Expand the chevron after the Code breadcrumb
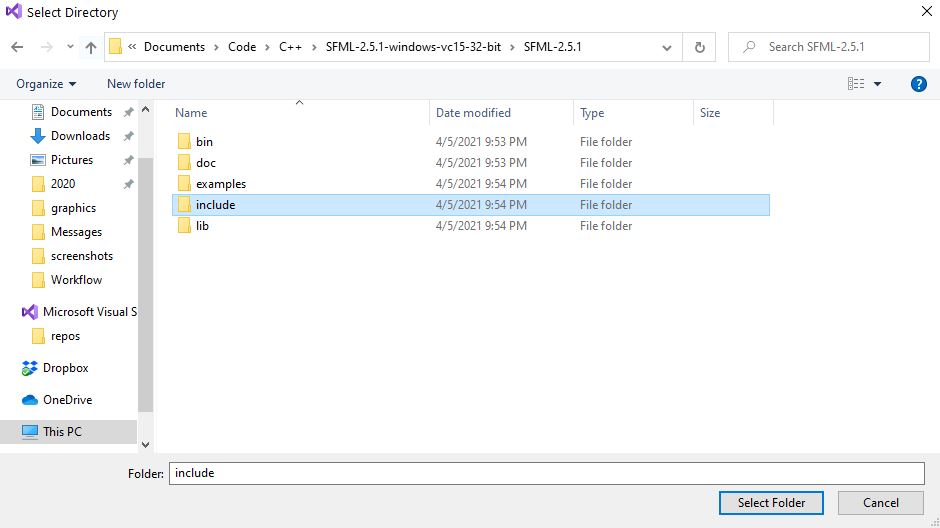Image resolution: width=940 pixels, height=528 pixels. (x=267, y=47)
